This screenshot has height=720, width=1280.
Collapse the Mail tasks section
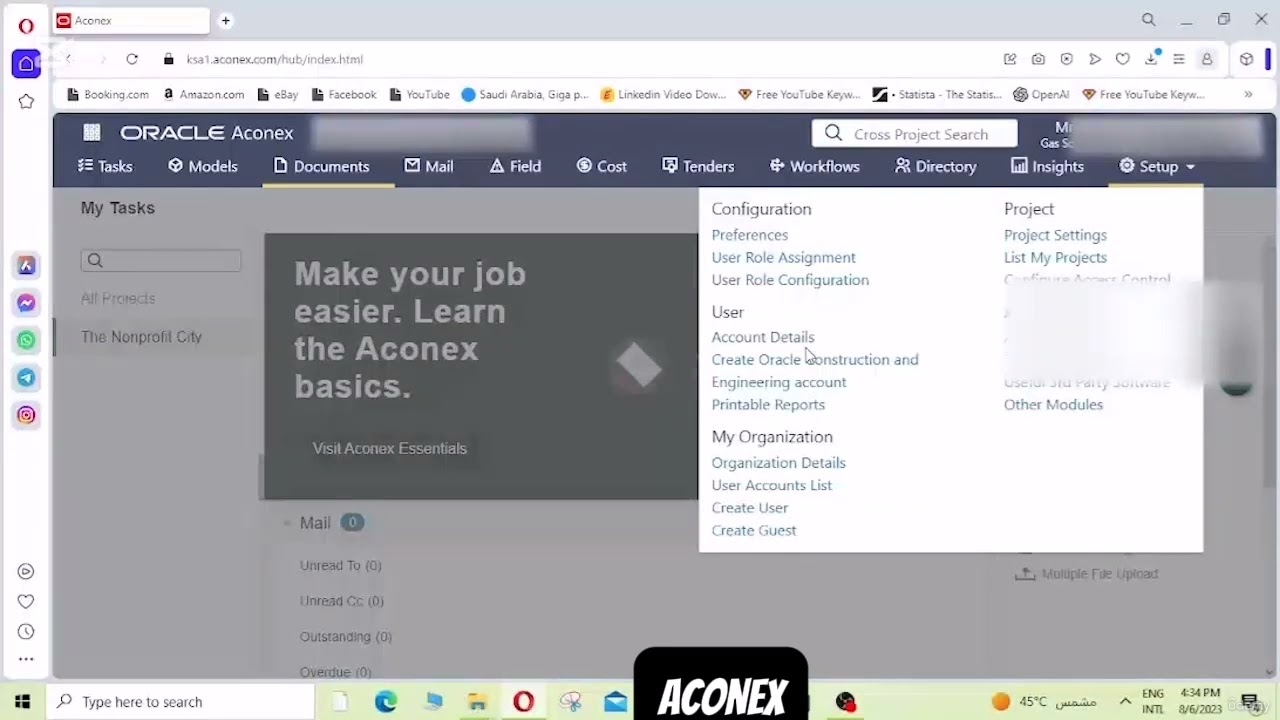point(287,523)
